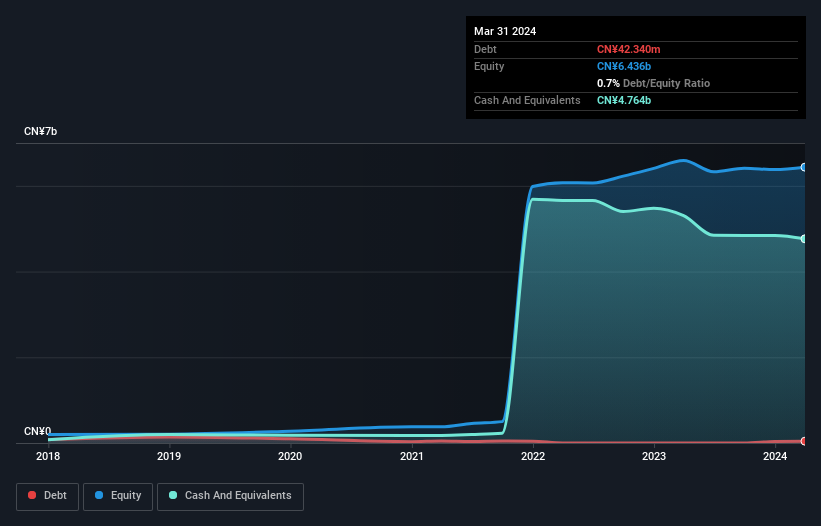Click the red Debt legend dot
Screen dimensions: 821x526
[32, 495]
